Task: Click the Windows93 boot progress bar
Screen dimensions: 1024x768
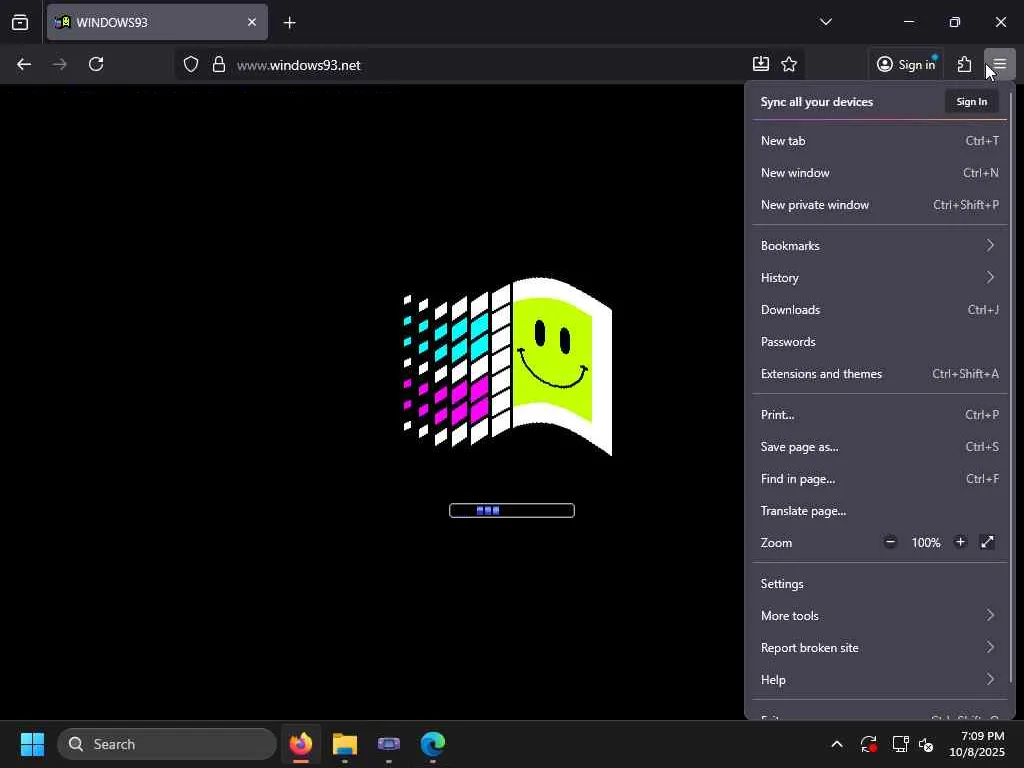Action: 512,511
